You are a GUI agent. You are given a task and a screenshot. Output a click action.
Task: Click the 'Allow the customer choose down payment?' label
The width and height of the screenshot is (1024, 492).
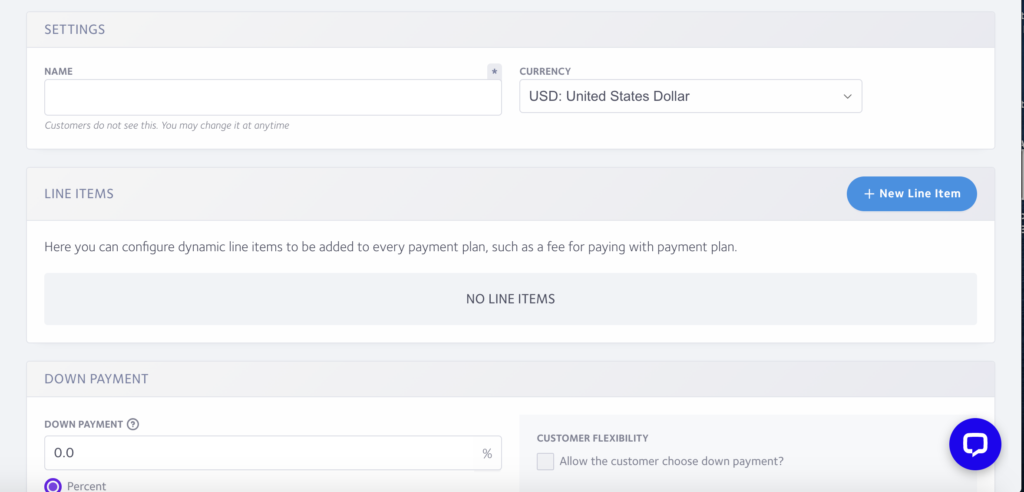(x=671, y=461)
